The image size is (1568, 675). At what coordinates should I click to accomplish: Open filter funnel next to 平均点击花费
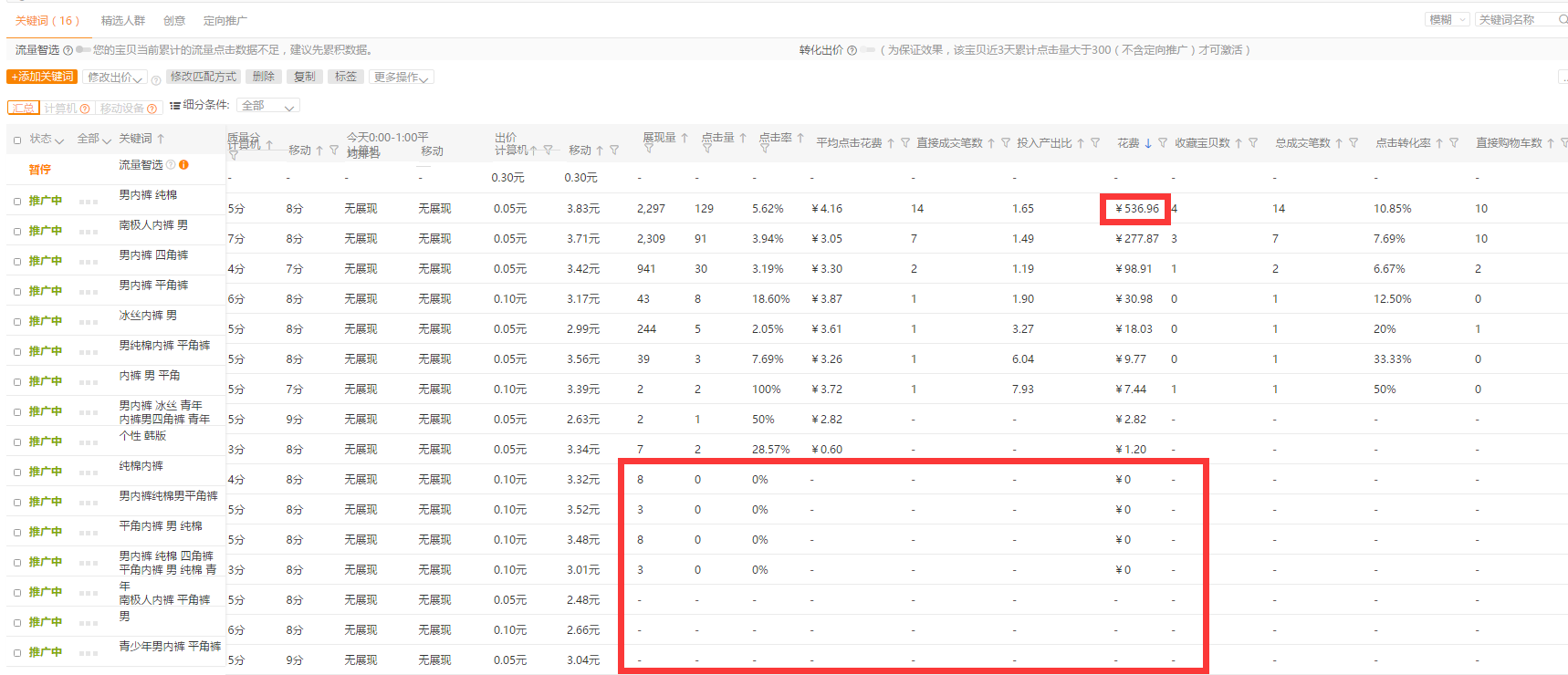905,143
